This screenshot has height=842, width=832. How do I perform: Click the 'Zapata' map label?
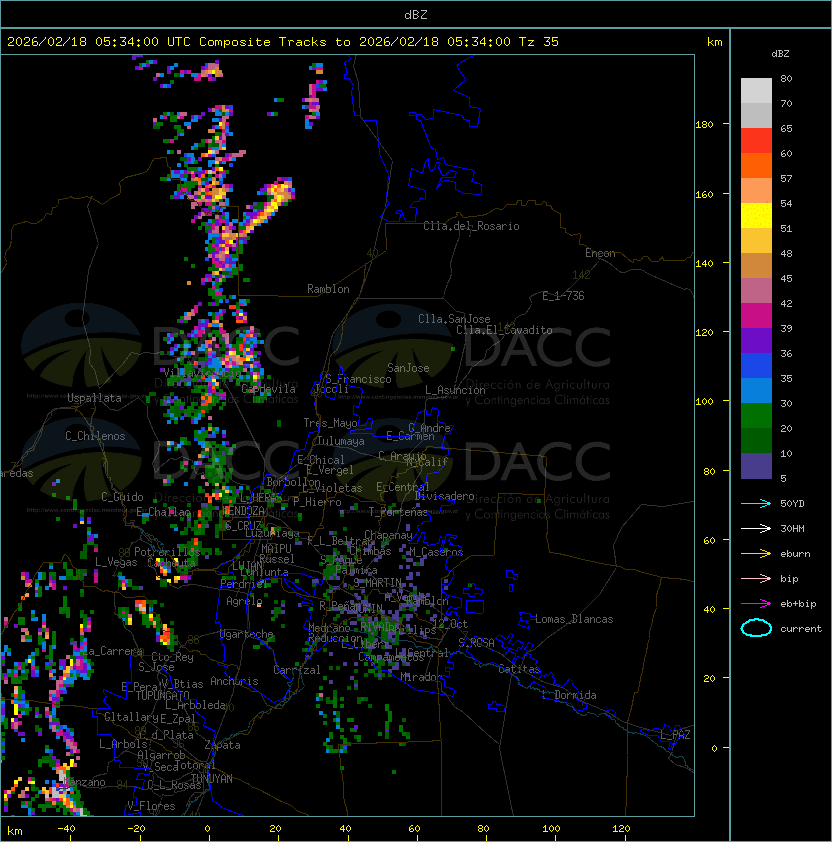[x=222, y=745]
